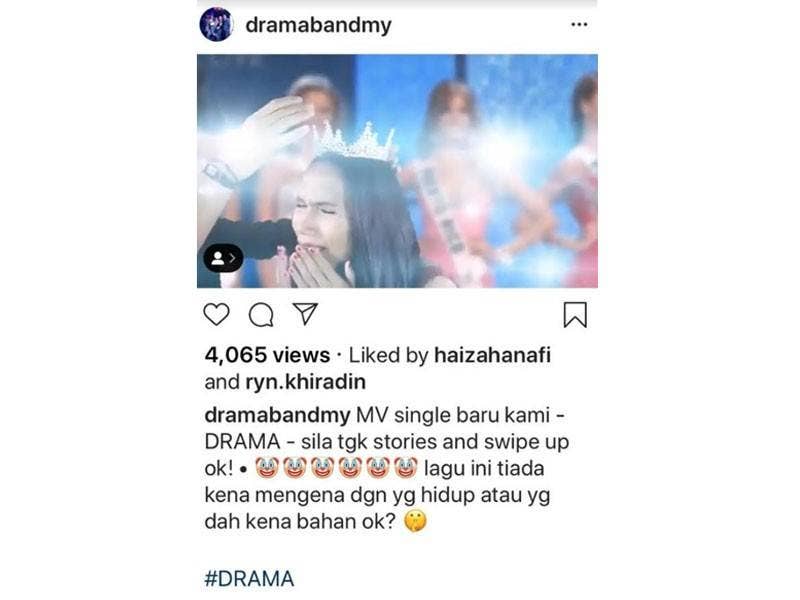Image resolution: width=800 pixels, height=600 pixels.
Task: Open dramabandmy profile picture
Action: [216, 24]
